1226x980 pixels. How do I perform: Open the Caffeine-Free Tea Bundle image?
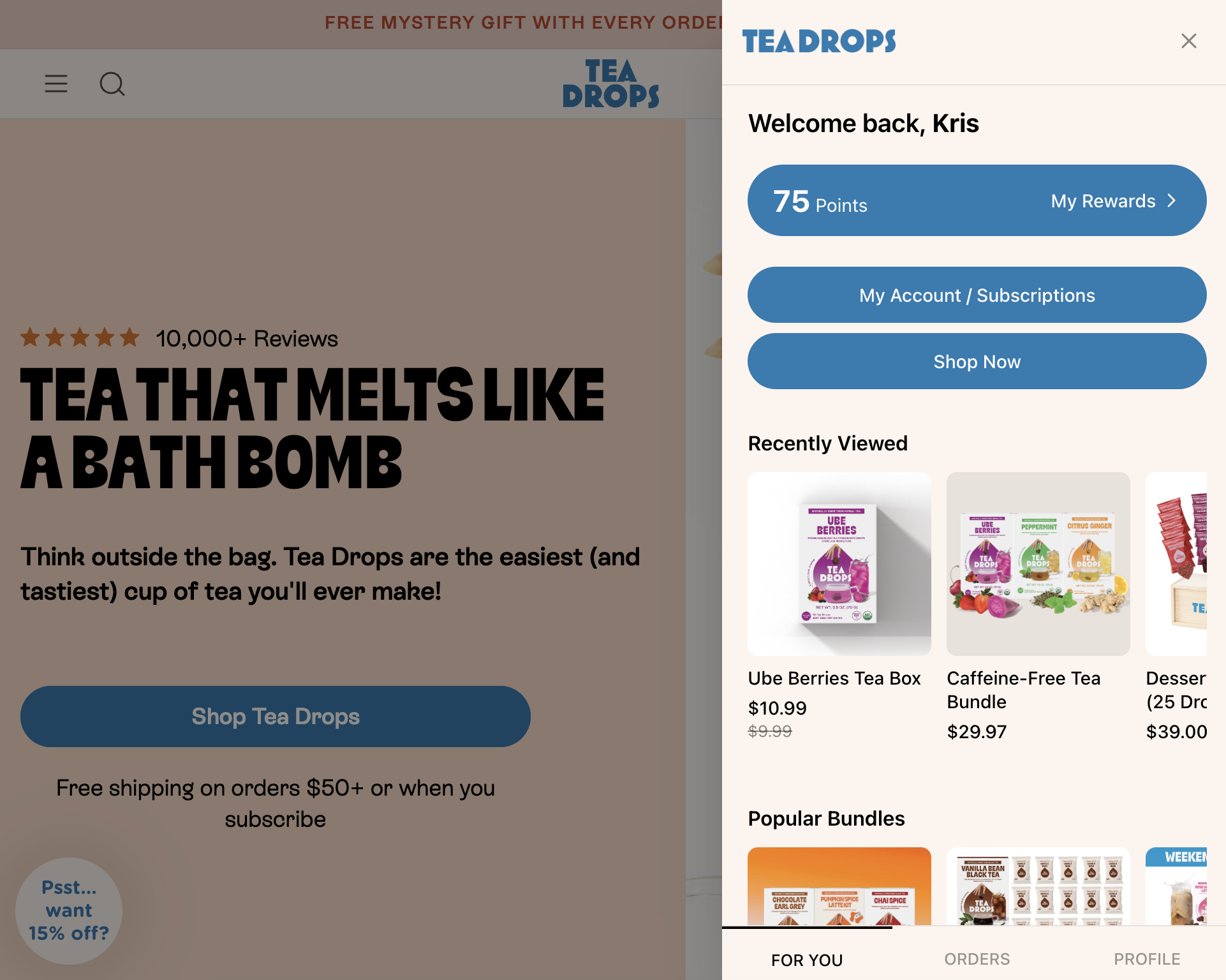(1038, 564)
